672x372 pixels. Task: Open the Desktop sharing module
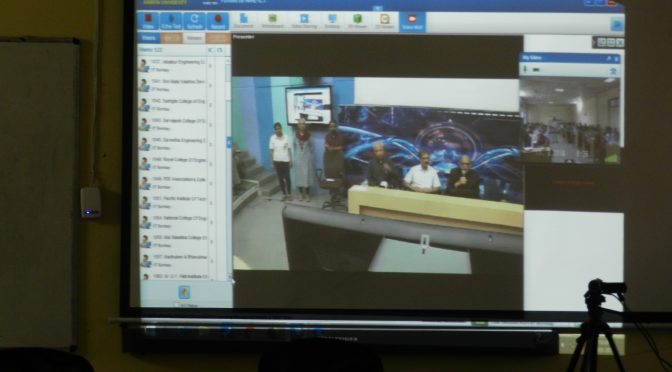coord(332,21)
